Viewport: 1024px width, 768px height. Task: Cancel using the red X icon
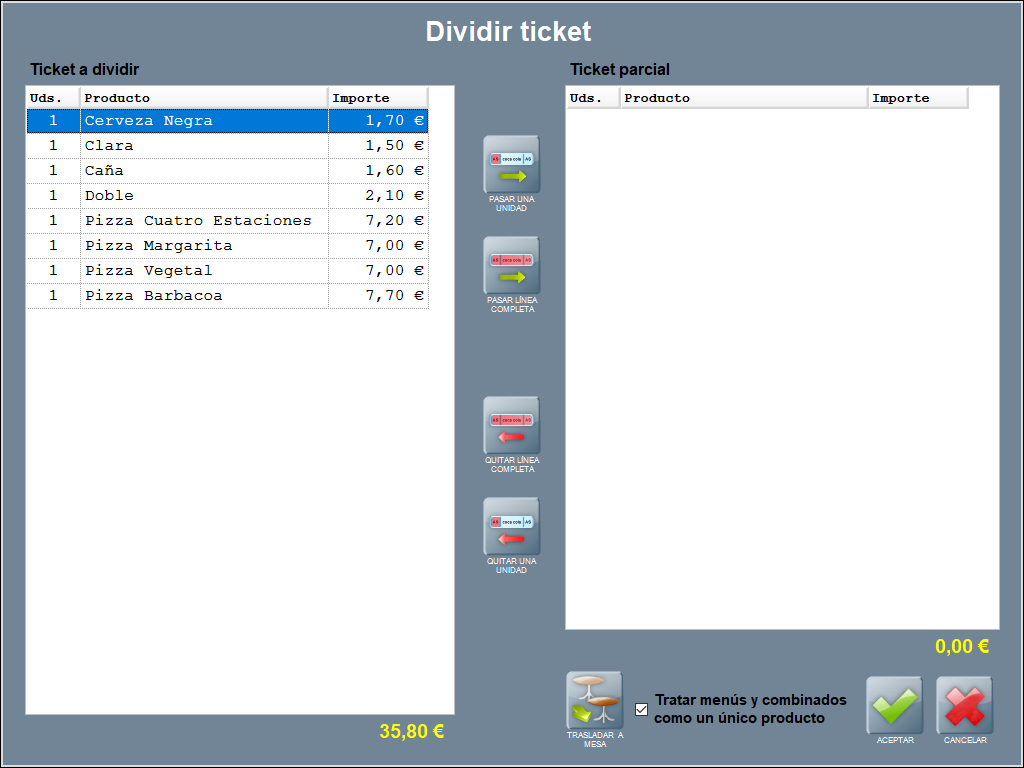pos(964,705)
